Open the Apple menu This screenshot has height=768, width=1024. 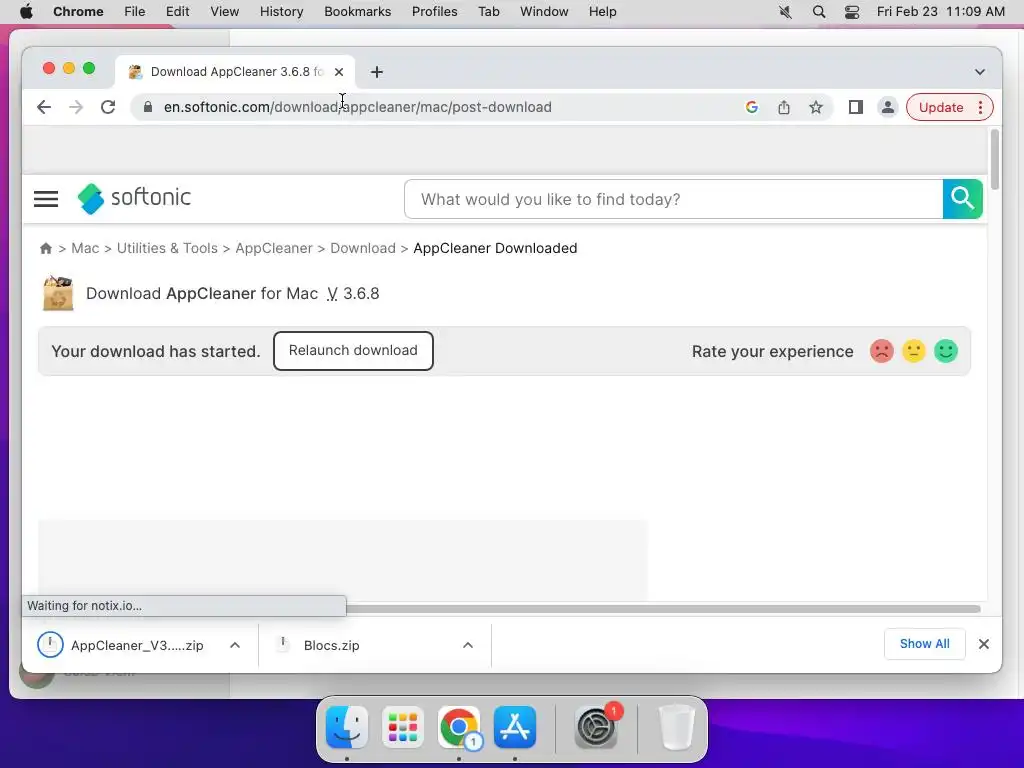26,12
